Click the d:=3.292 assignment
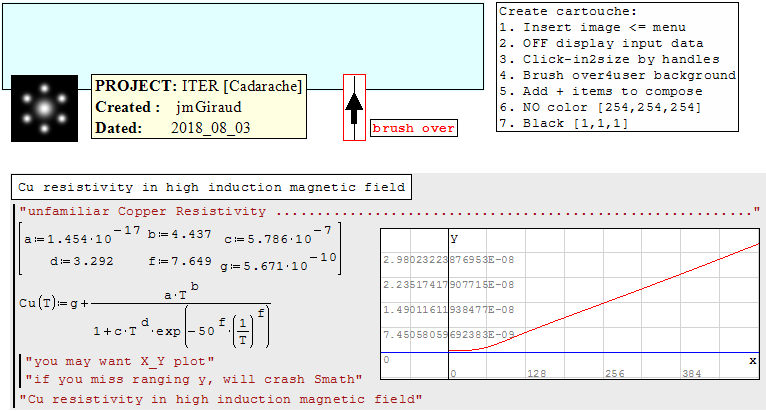 coord(82,261)
